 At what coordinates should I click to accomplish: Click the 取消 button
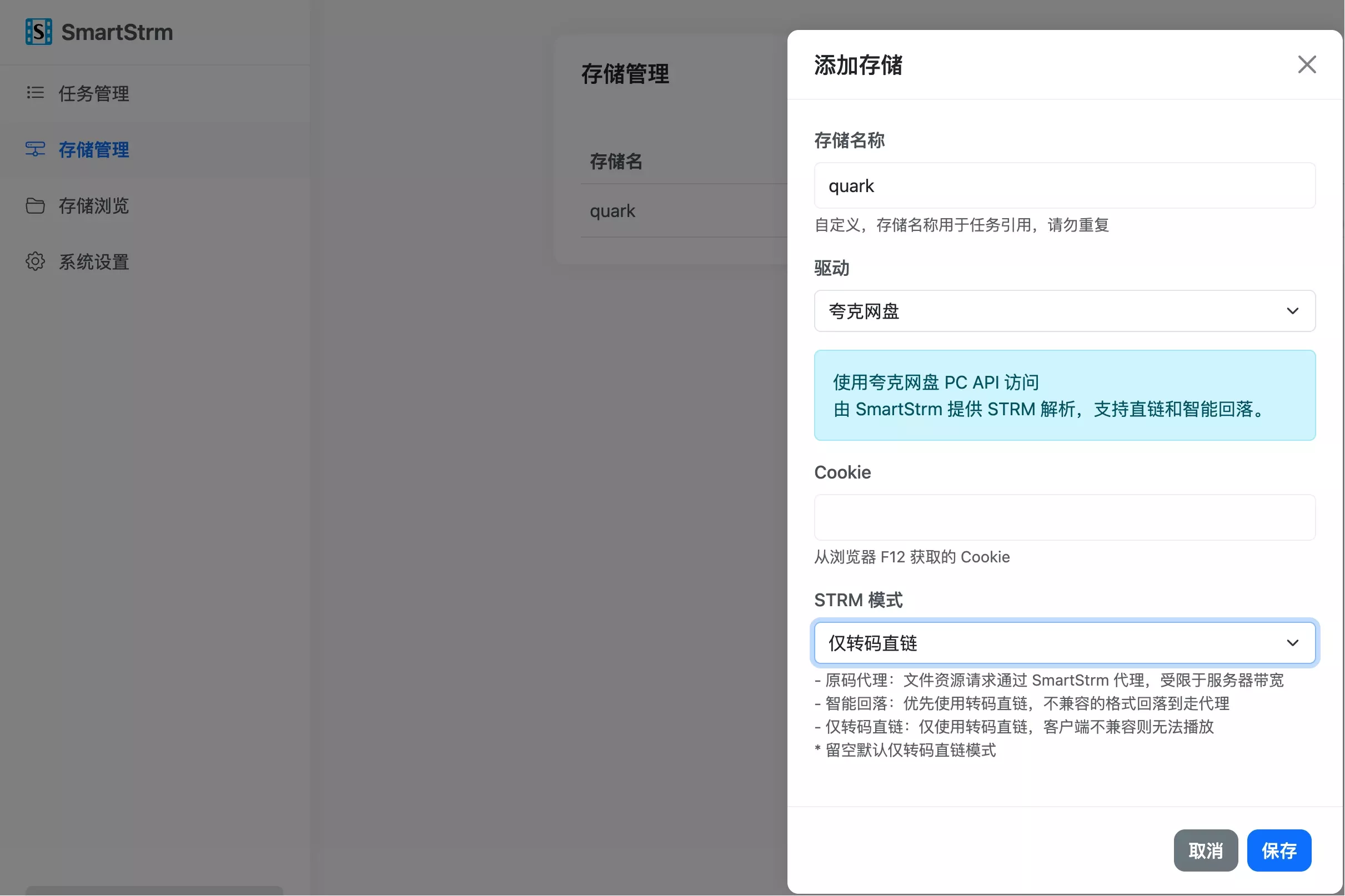pos(1206,851)
